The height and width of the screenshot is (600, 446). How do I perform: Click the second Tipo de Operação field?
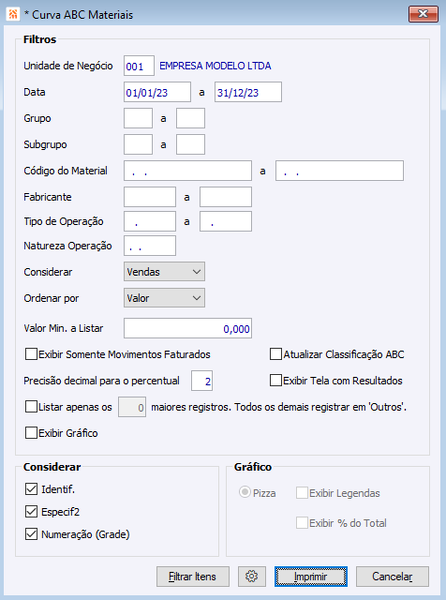tap(226, 221)
